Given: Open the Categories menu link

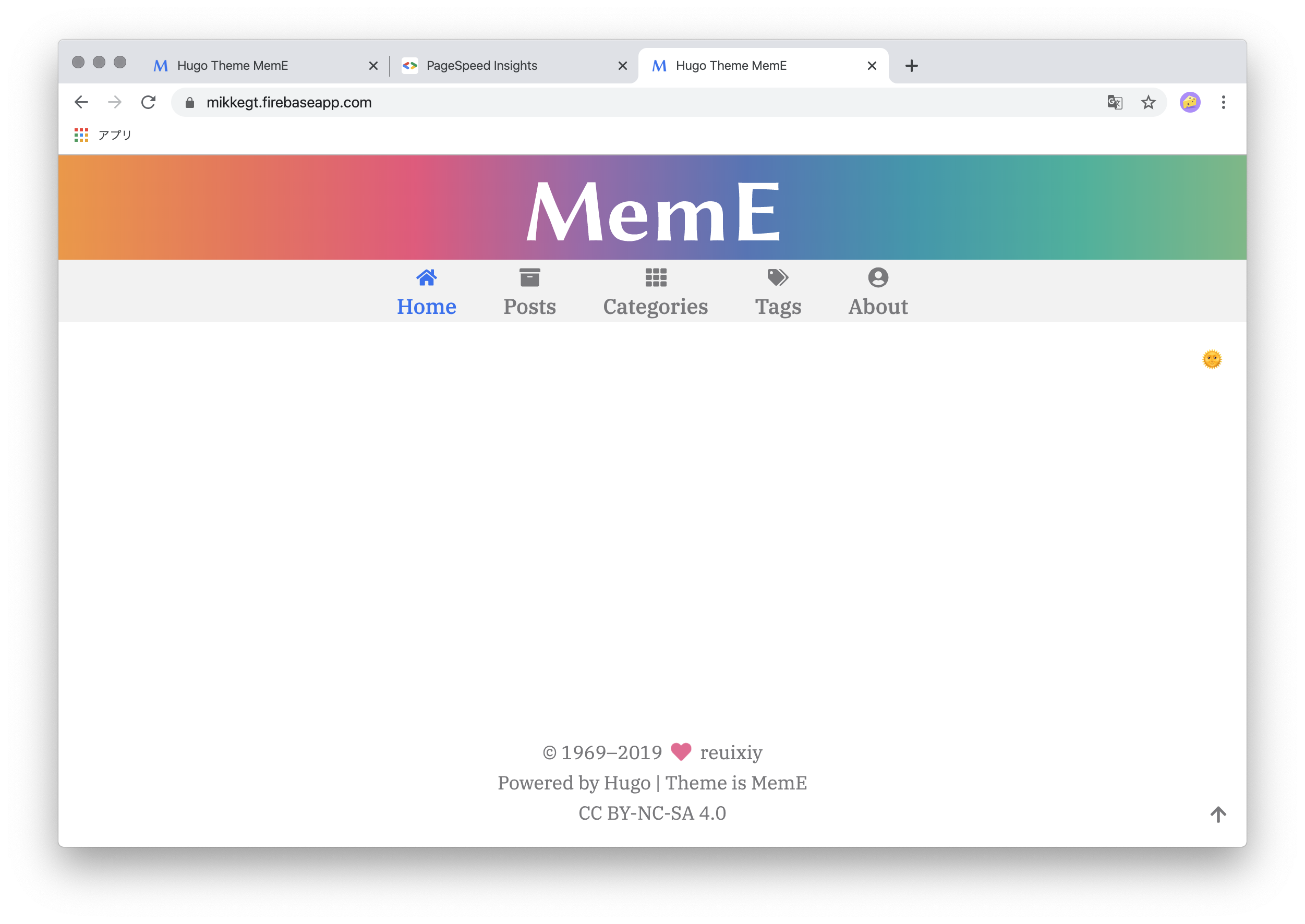Looking at the screenshot, I should [655, 307].
